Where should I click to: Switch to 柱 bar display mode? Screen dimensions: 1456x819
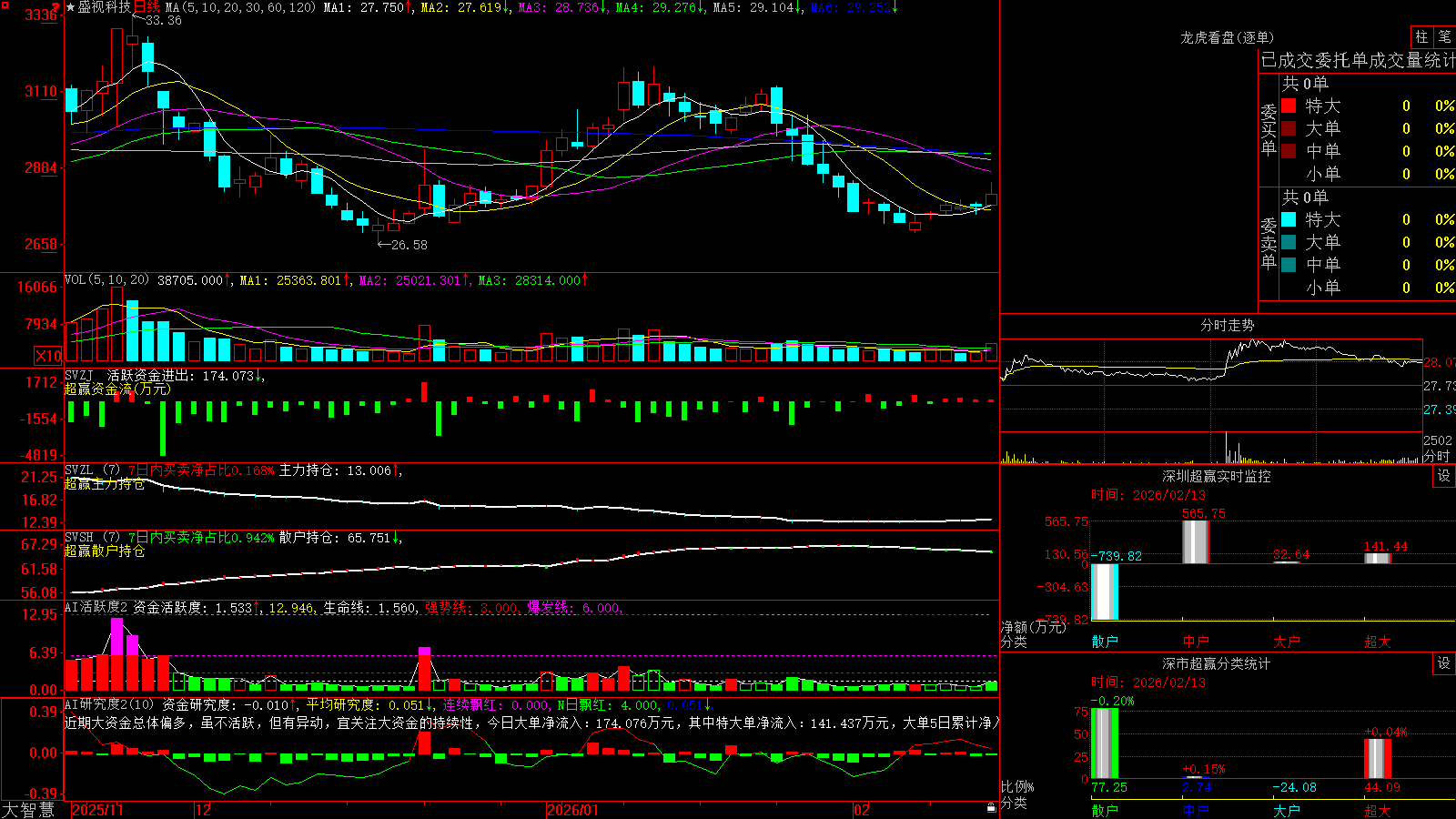(1421, 36)
